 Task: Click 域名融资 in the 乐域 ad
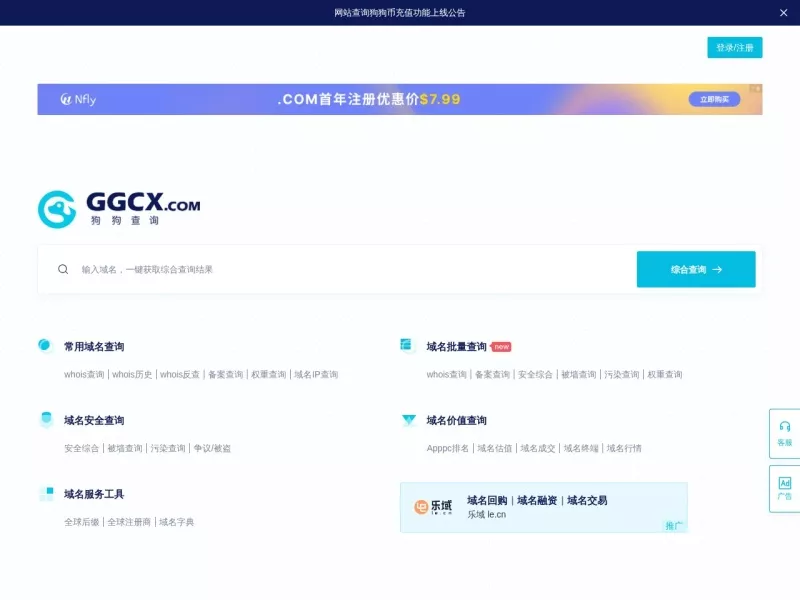coord(537,501)
